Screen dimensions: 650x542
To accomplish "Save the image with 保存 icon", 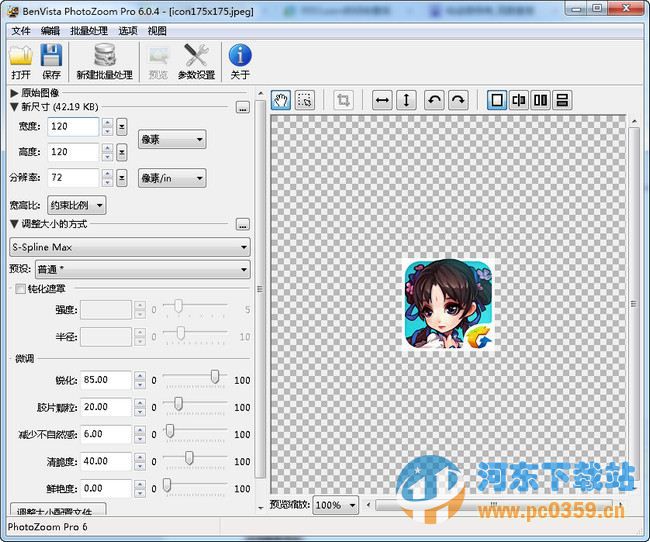I will click(x=51, y=61).
